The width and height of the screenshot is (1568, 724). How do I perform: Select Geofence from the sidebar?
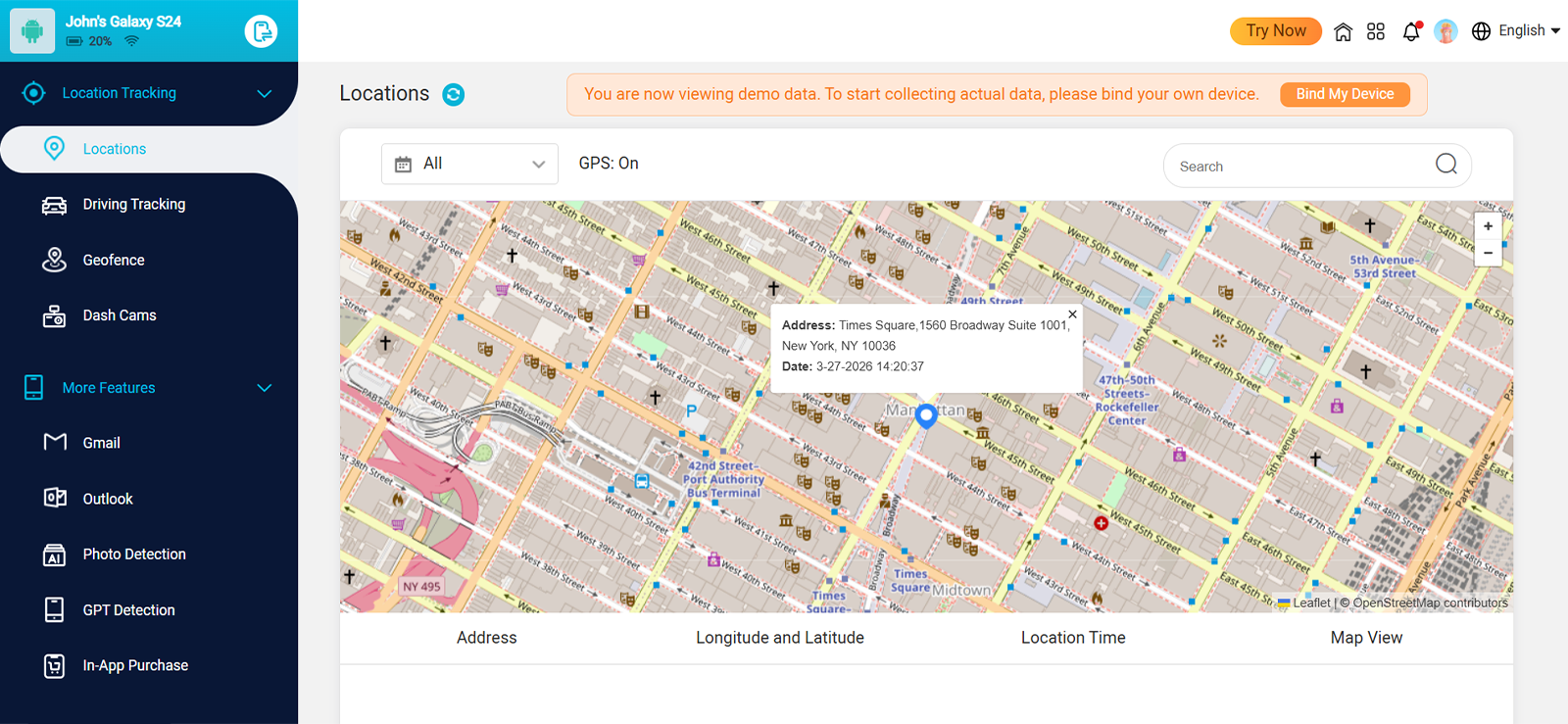click(x=114, y=261)
